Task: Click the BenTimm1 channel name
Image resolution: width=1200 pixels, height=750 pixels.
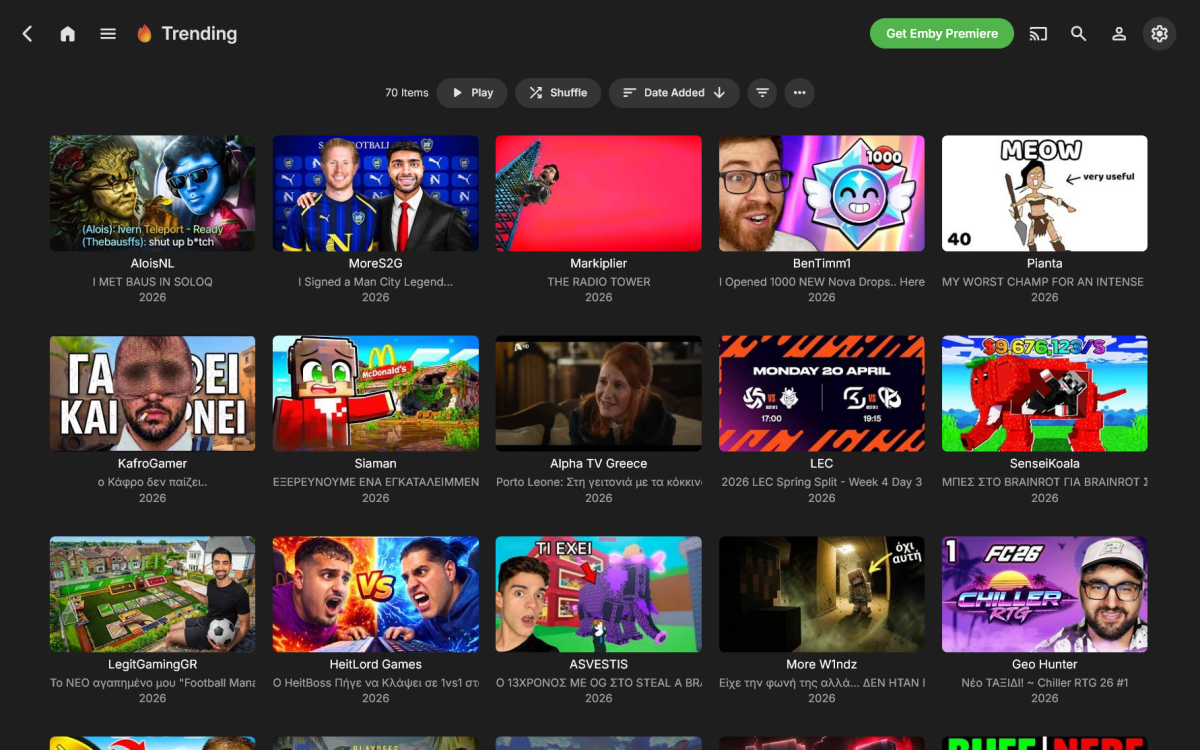Action: tap(822, 264)
